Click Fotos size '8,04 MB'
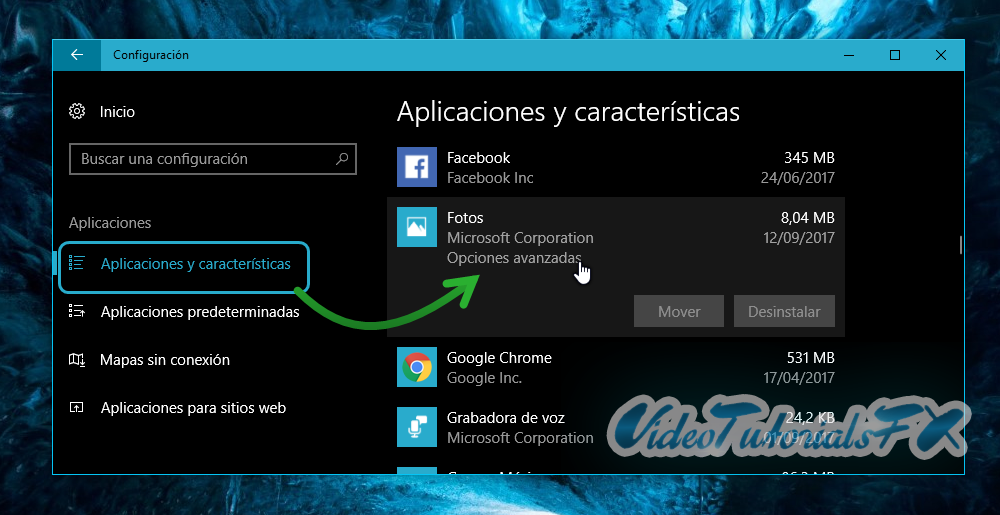Screen dimensions: 1000x515 click(x=807, y=218)
